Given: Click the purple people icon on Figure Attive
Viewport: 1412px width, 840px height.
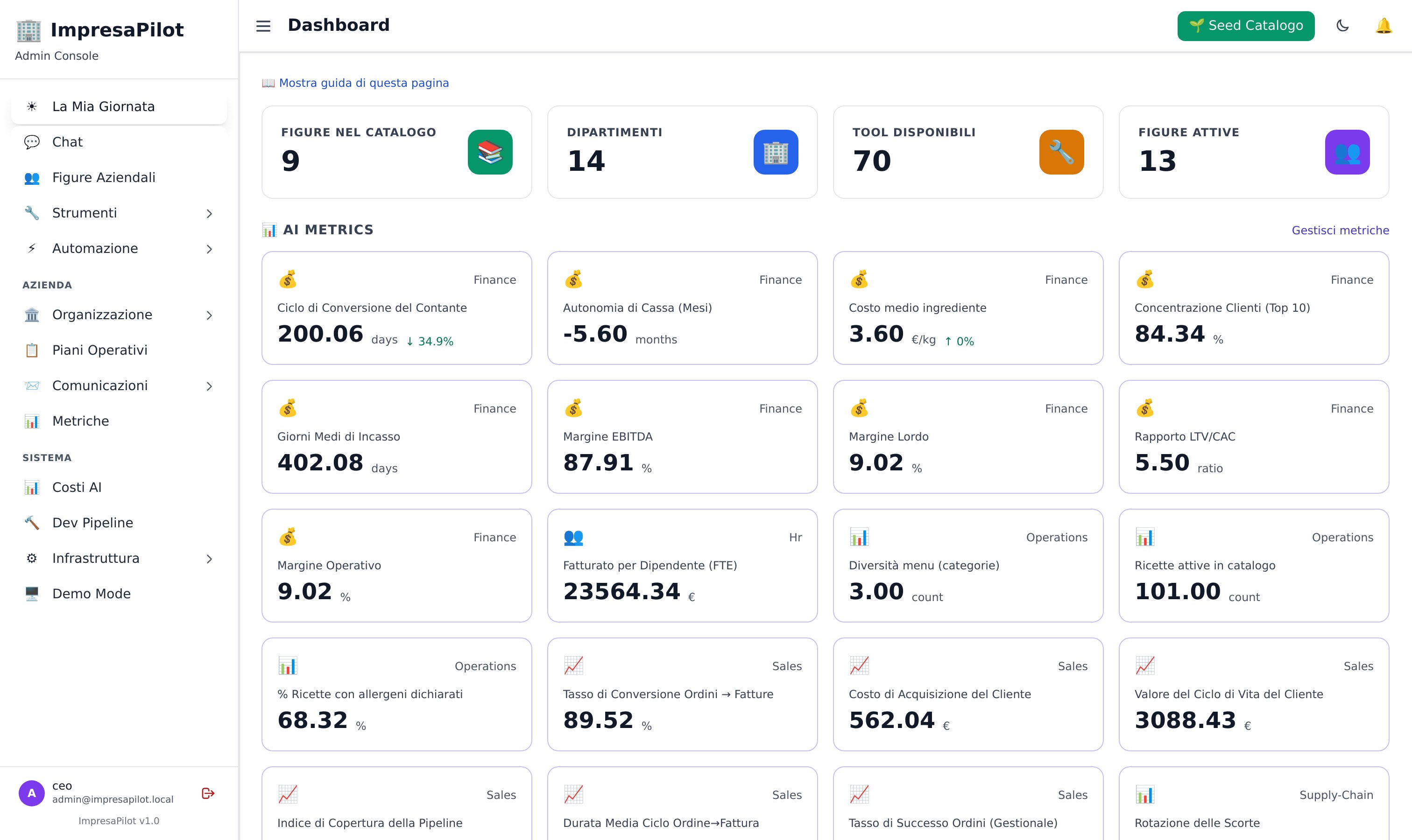Looking at the screenshot, I should pos(1347,152).
